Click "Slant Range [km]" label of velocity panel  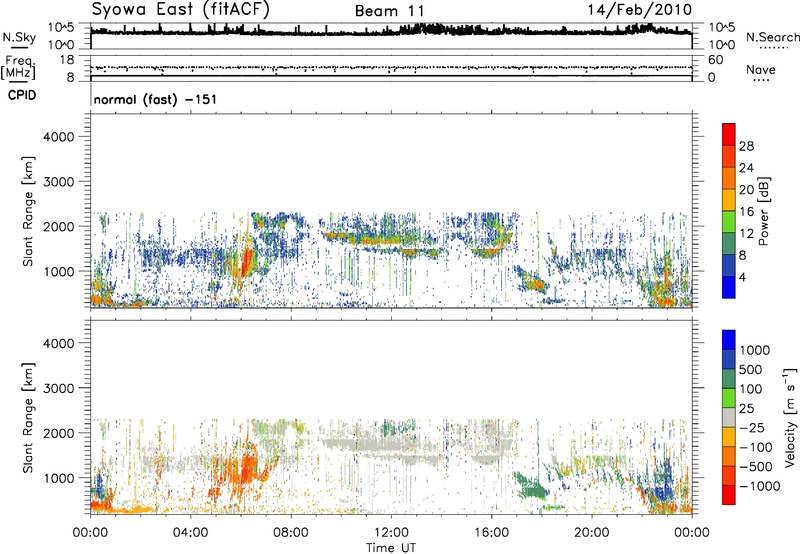(28, 418)
